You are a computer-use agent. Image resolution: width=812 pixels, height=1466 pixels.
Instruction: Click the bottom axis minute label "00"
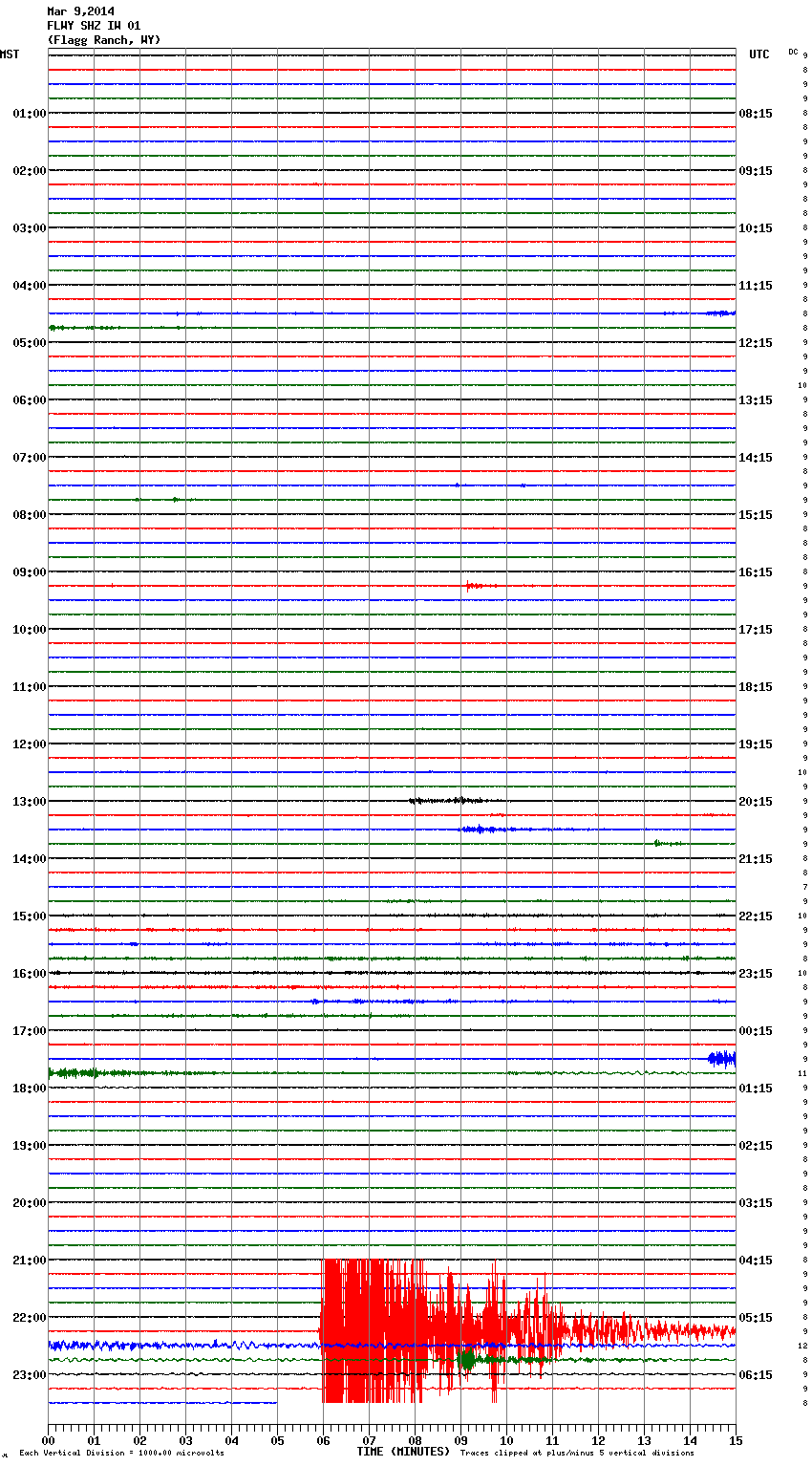48,1440
